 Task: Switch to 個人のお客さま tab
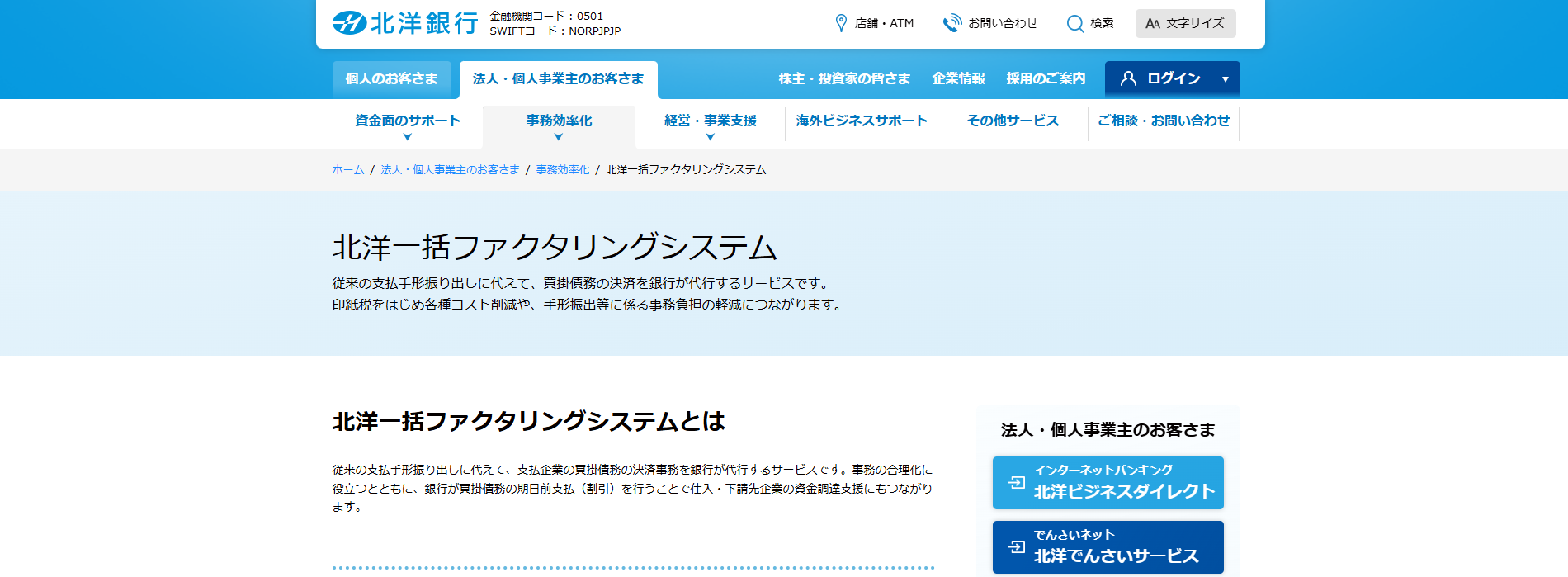pyautogui.click(x=391, y=79)
